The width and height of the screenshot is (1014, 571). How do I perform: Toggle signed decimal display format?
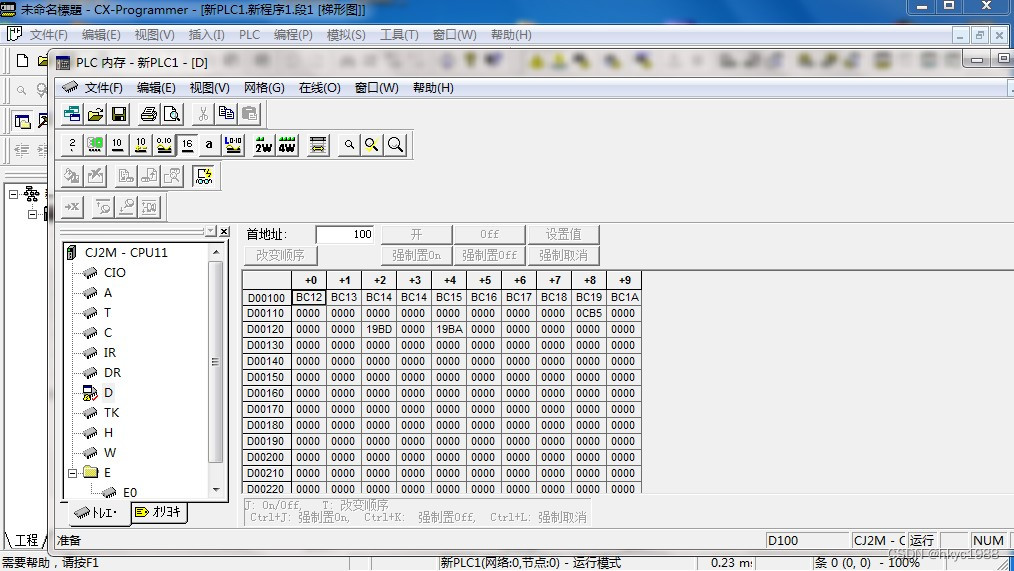coord(141,145)
